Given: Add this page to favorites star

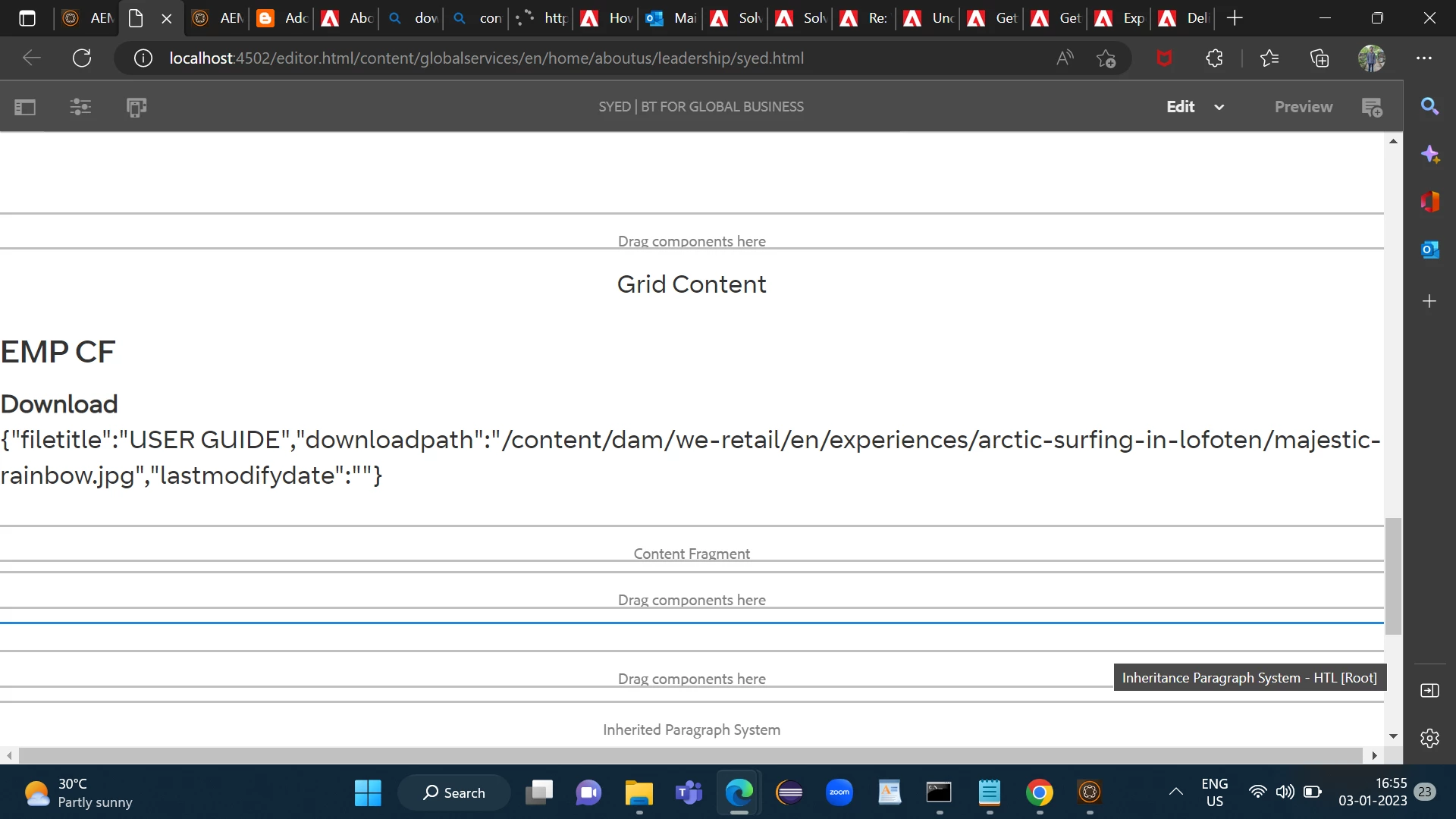Looking at the screenshot, I should [1106, 58].
